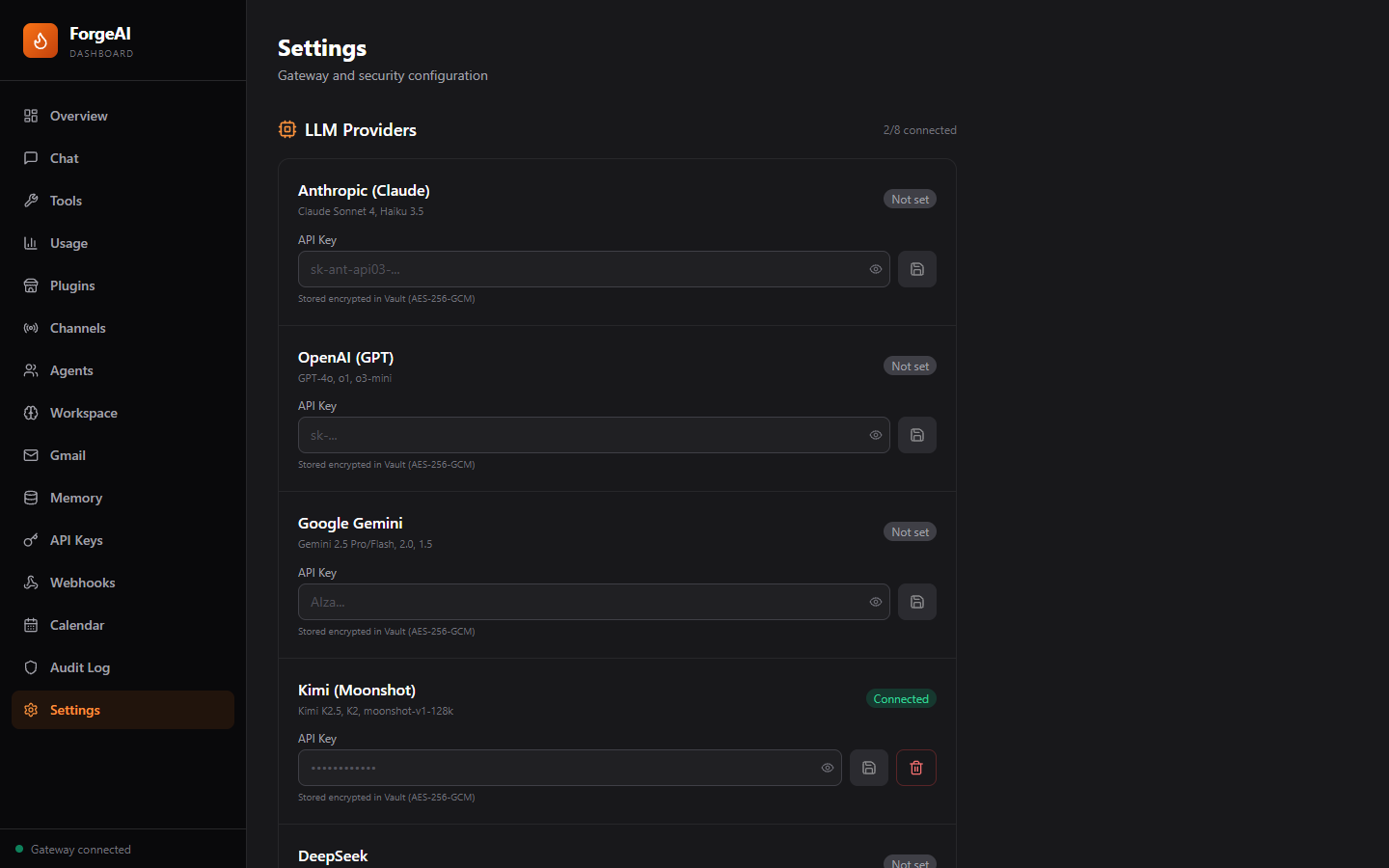Viewport: 1389px width, 868px height.
Task: Save the Anthropic API key
Action: pyautogui.click(x=916, y=269)
